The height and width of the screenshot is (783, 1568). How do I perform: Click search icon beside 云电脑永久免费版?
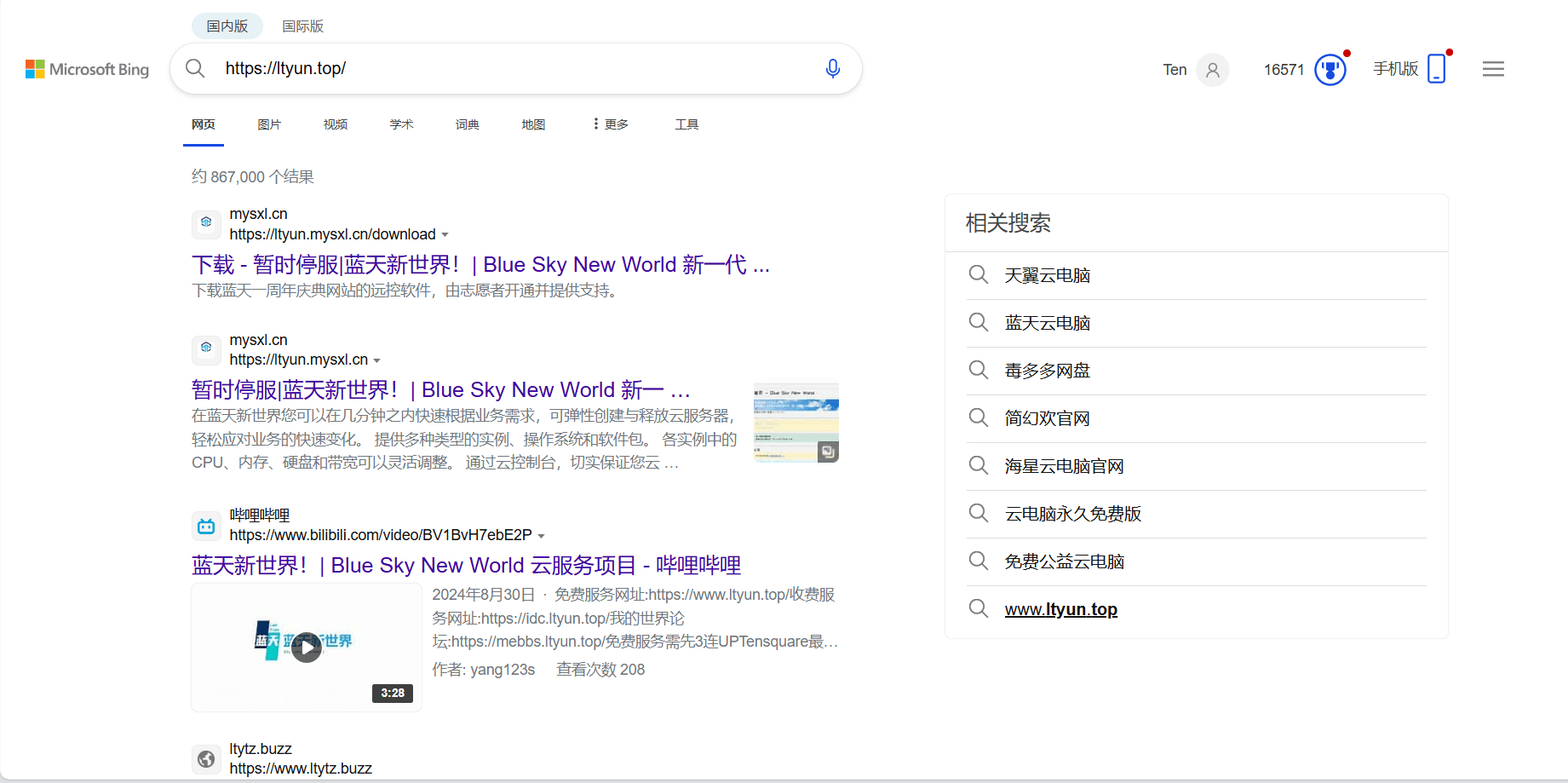[x=979, y=513]
